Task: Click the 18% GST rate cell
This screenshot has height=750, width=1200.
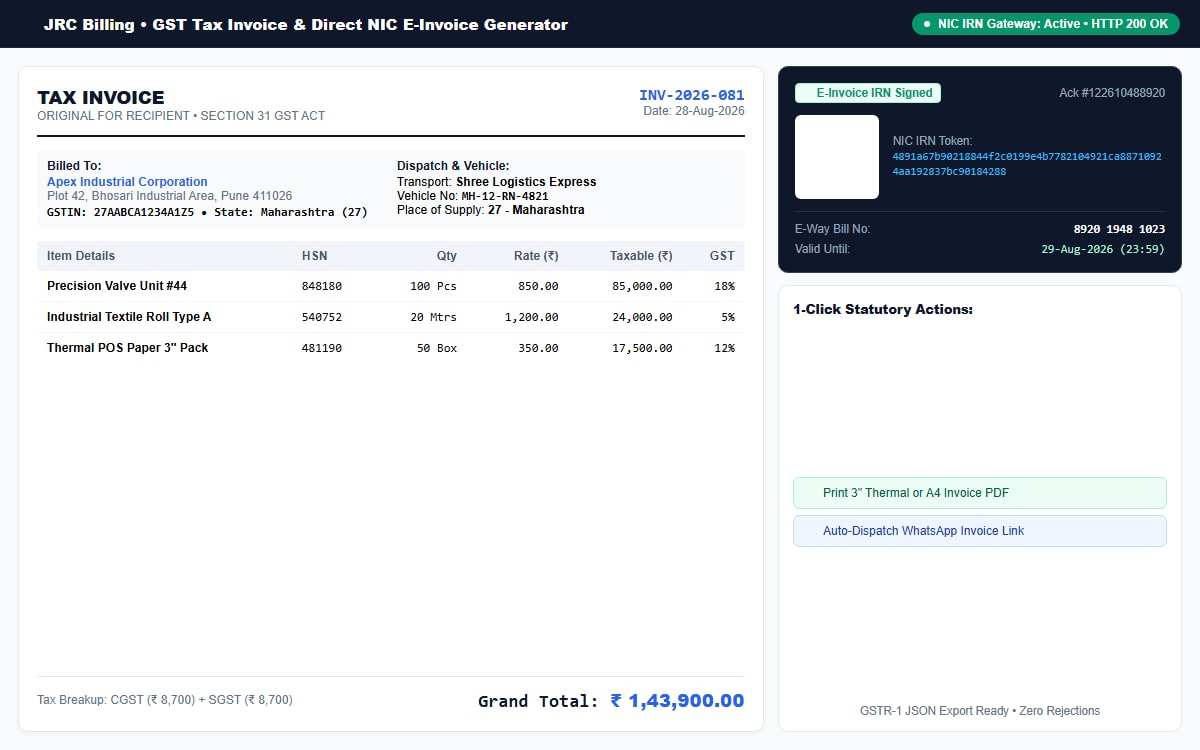Action: (x=724, y=286)
